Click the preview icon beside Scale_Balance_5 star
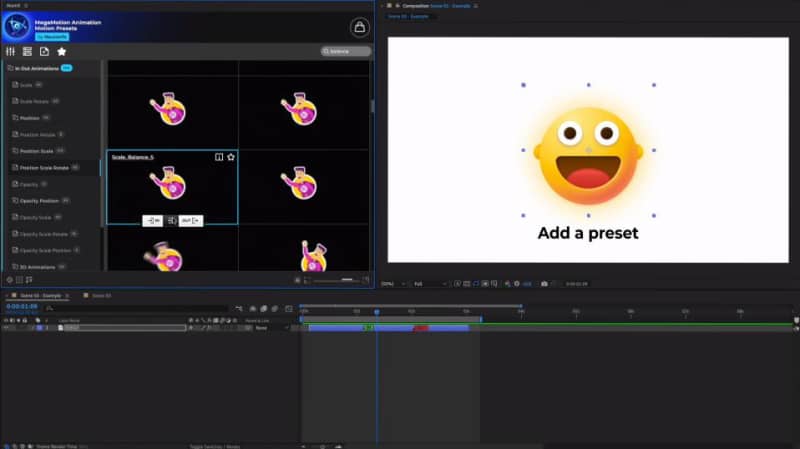 click(219, 157)
